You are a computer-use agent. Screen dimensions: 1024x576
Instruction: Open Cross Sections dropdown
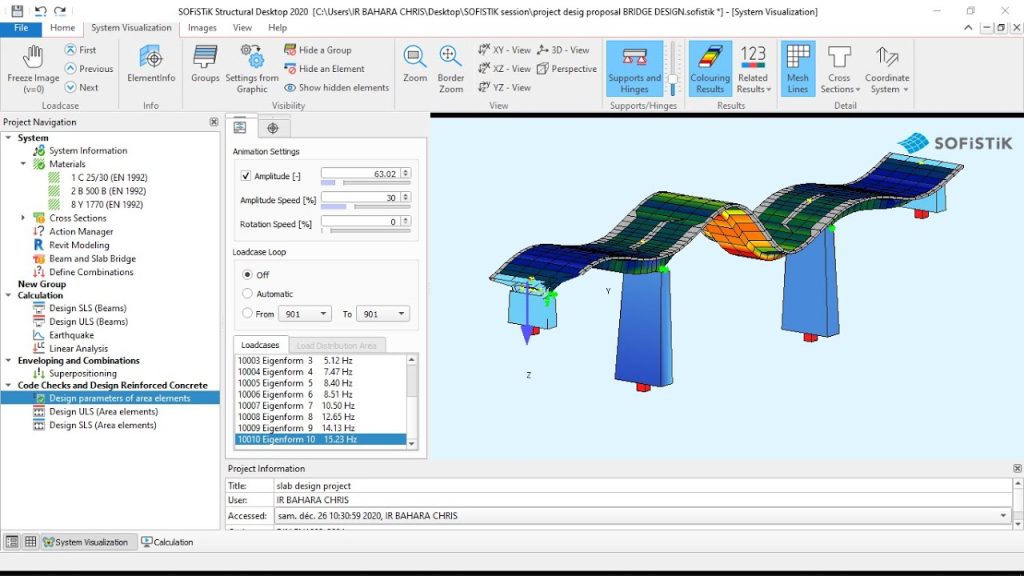(x=839, y=69)
